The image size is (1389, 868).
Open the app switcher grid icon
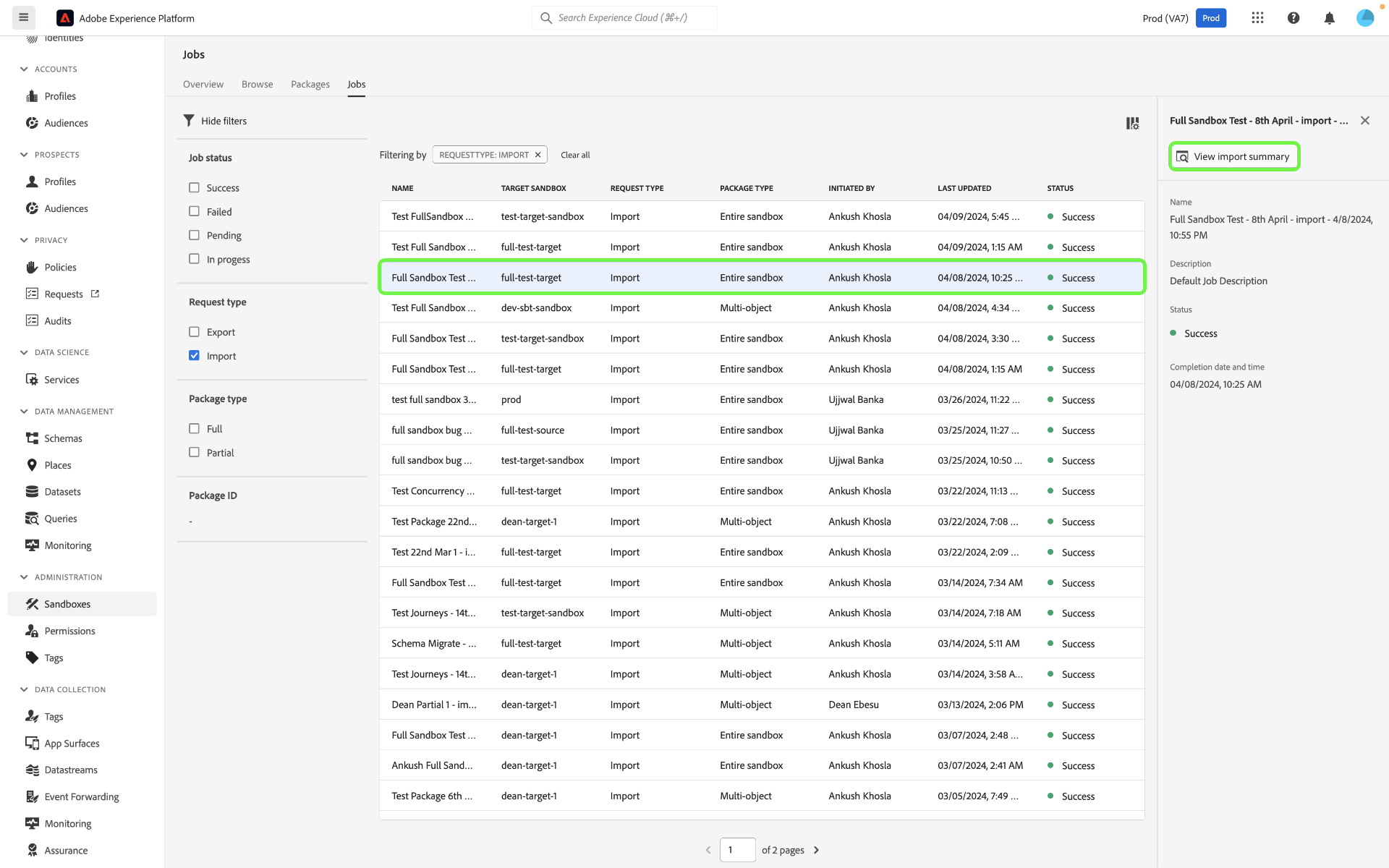pyautogui.click(x=1257, y=18)
